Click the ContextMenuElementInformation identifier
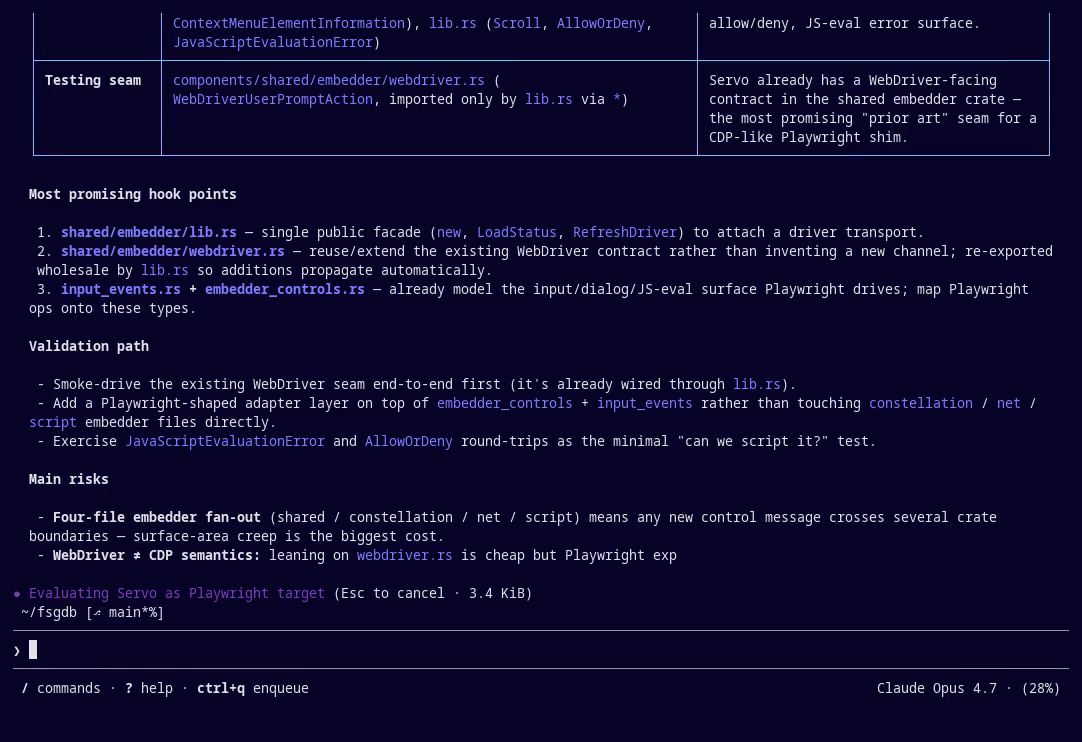The image size is (1082, 742). [288, 23]
